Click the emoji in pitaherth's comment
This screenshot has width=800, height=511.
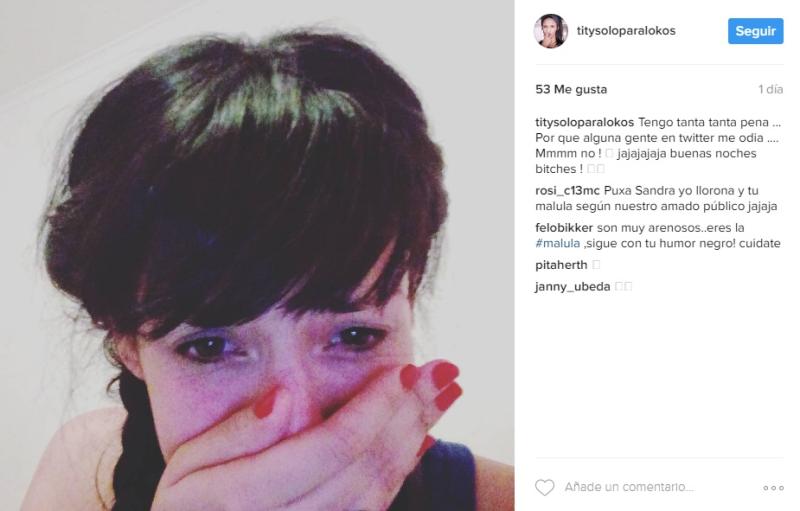click(x=596, y=265)
